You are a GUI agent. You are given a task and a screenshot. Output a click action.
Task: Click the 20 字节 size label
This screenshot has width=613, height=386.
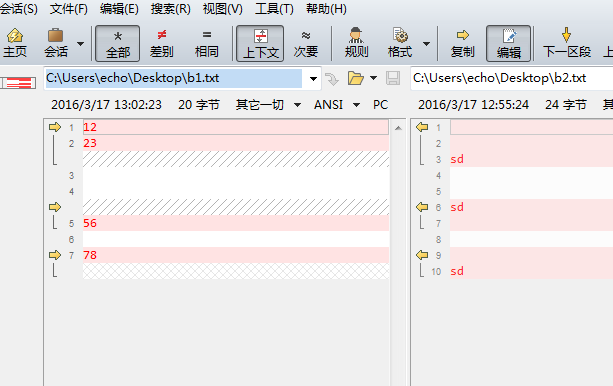click(x=199, y=105)
